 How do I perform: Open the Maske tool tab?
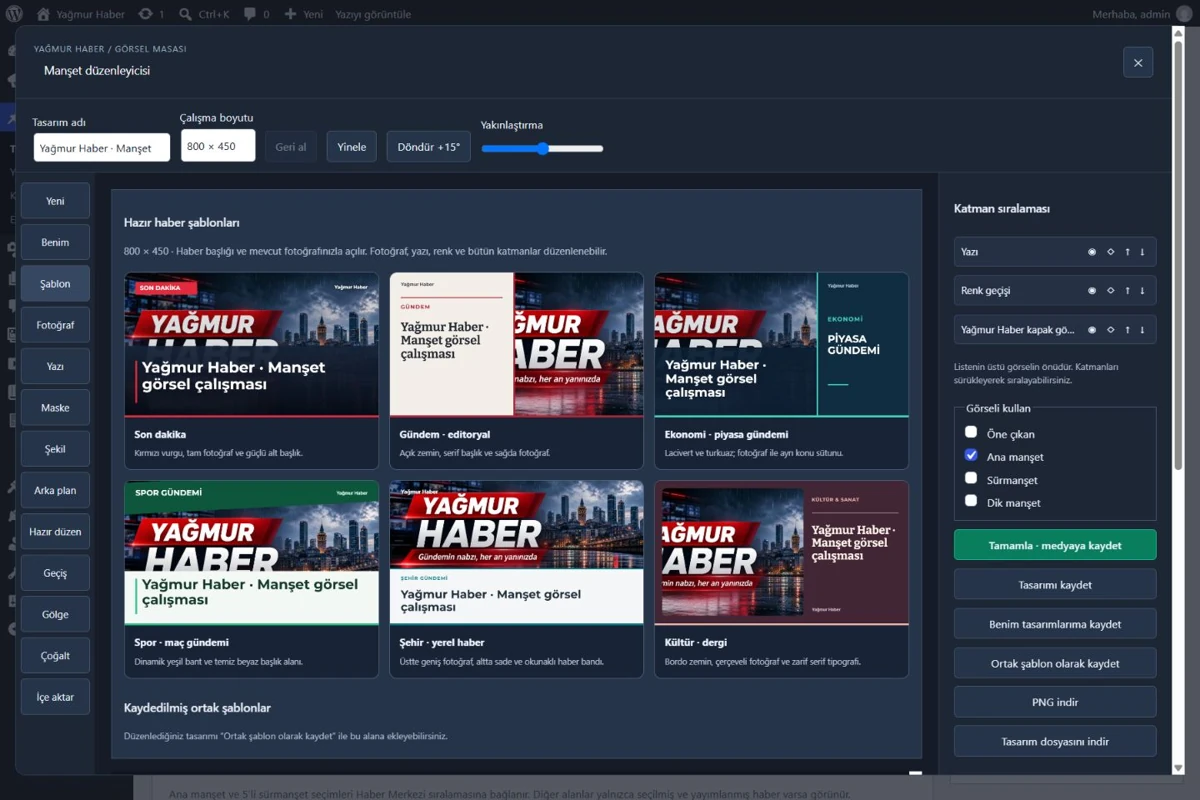[55, 408]
